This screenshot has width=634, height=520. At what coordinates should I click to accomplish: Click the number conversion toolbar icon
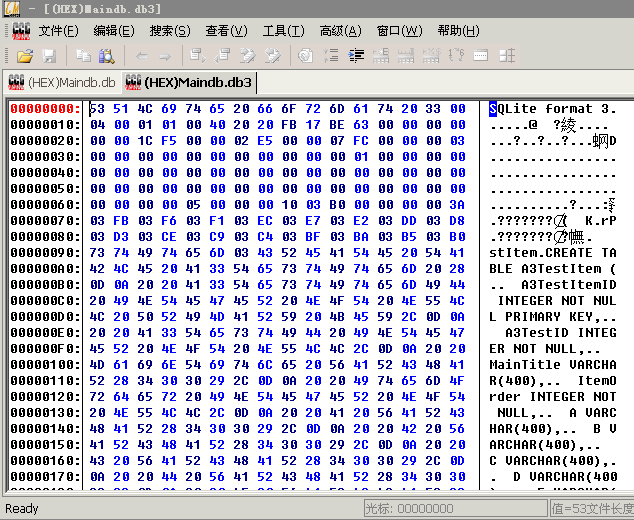click(456, 56)
